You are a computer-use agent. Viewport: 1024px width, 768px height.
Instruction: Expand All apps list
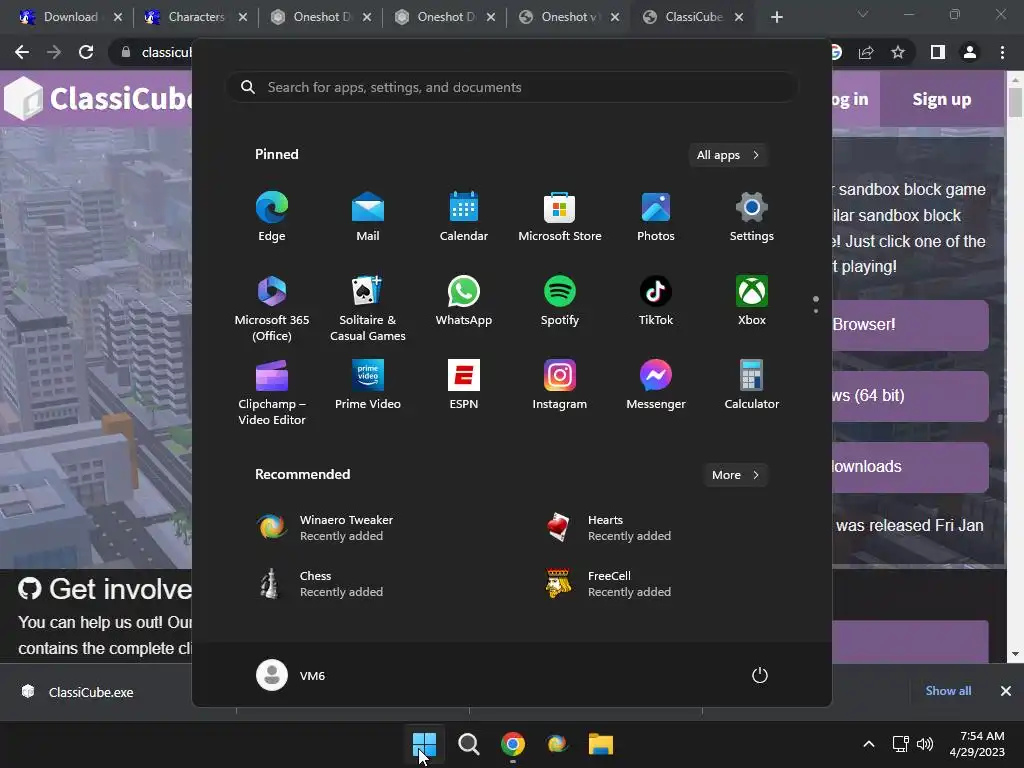[x=728, y=155]
